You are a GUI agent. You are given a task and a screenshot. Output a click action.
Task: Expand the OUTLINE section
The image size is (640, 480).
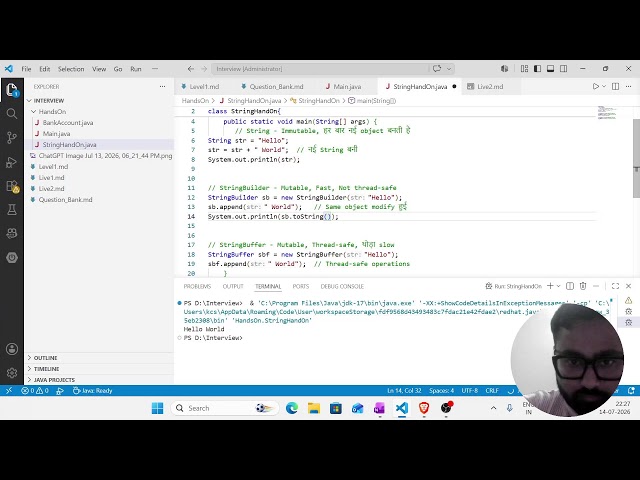pos(45,358)
